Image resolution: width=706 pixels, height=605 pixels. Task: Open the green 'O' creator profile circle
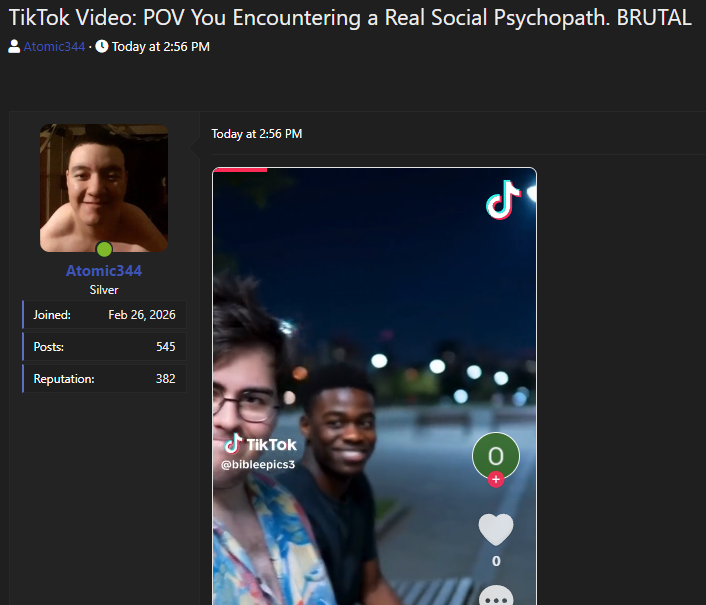496,456
